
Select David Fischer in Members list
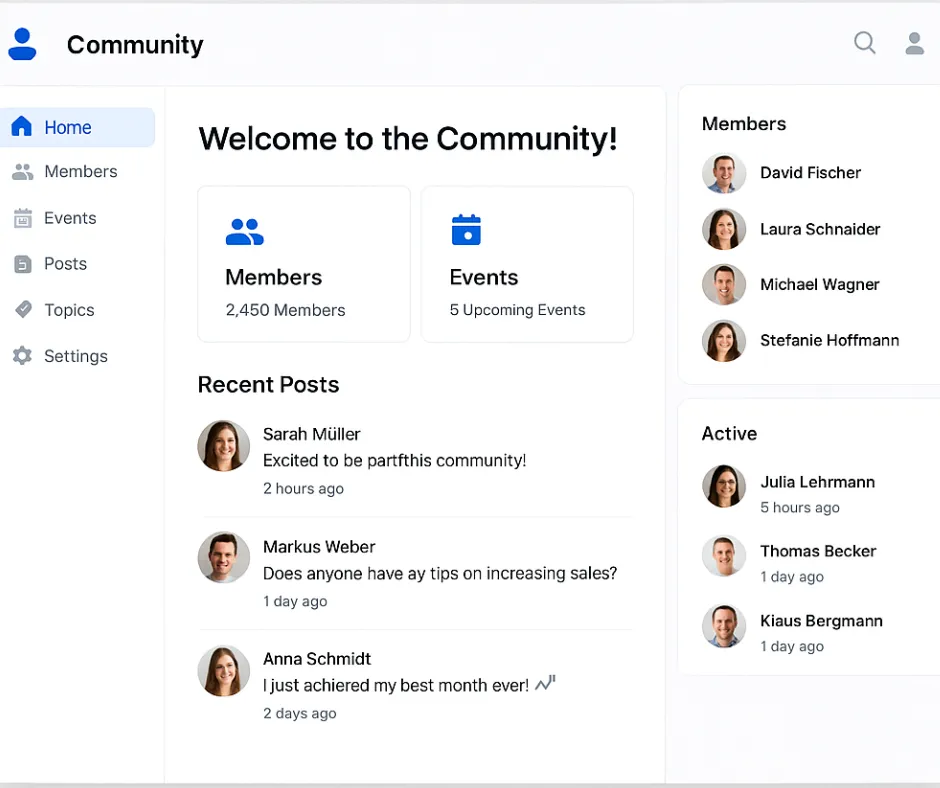click(x=811, y=173)
